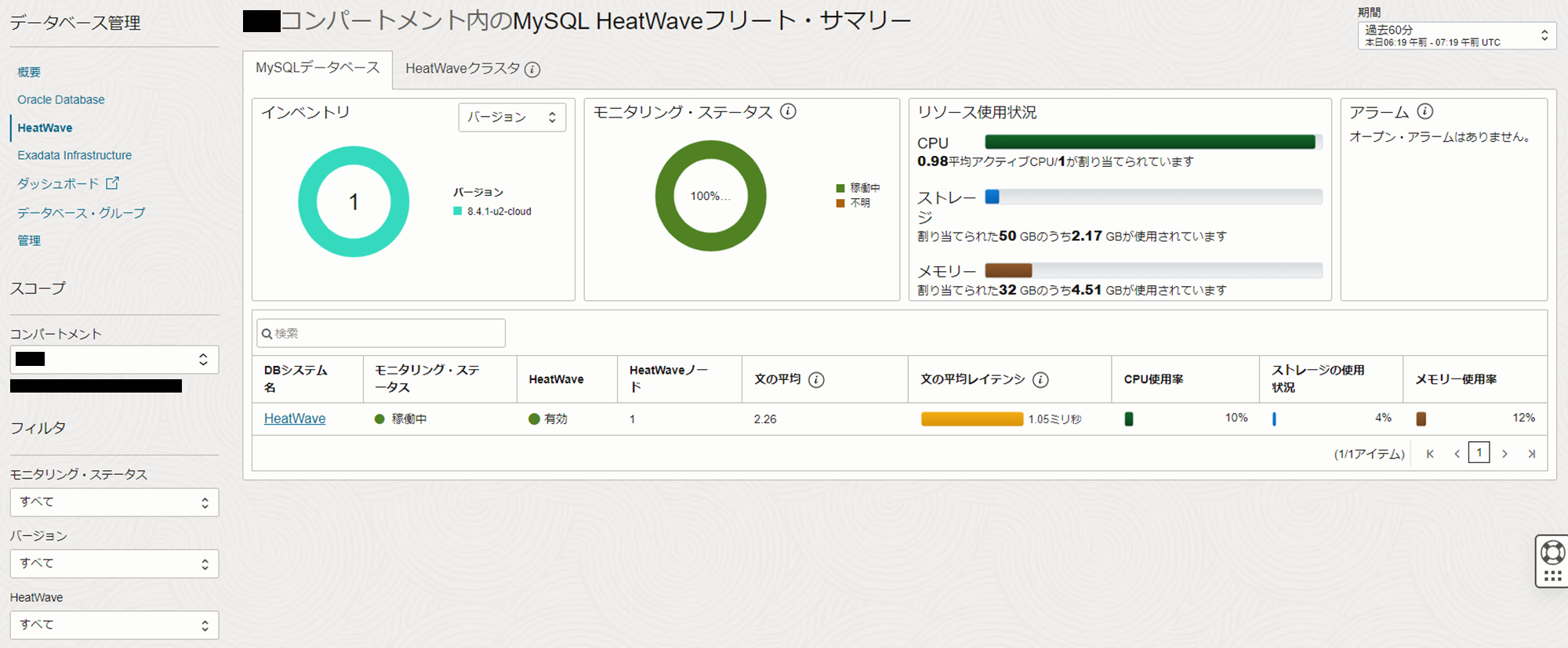The width and height of the screenshot is (1568, 648).
Task: Click the 8.4.1-u2-cloud legend swatch
Action: [x=458, y=211]
